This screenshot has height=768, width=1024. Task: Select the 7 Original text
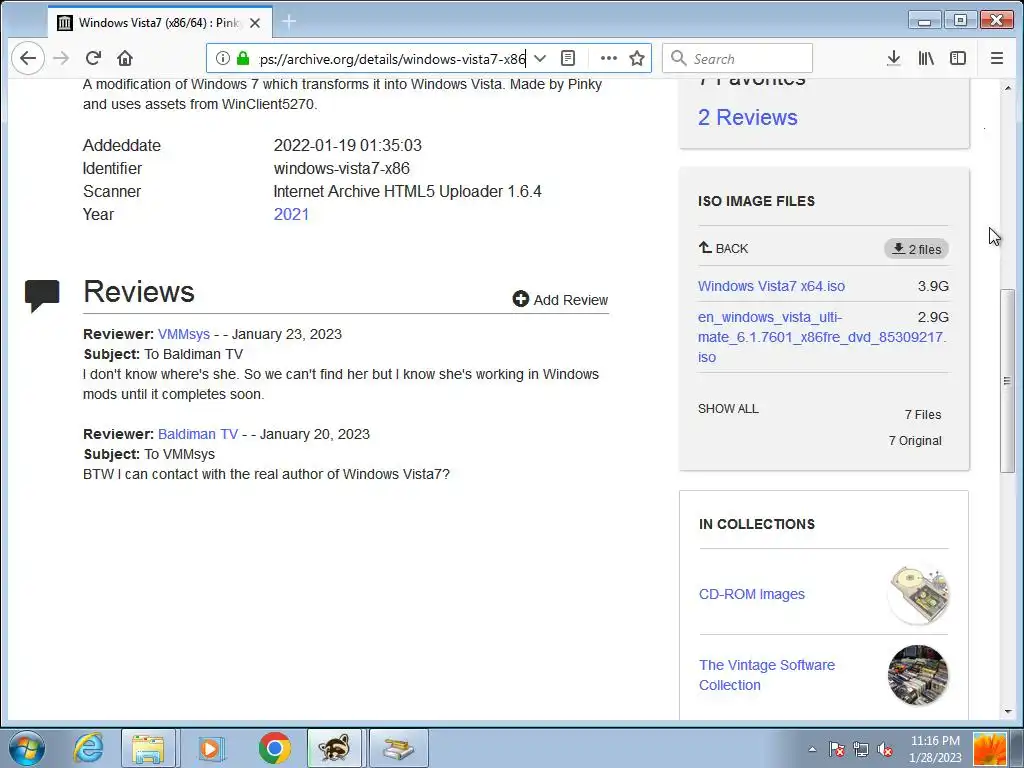(915, 441)
